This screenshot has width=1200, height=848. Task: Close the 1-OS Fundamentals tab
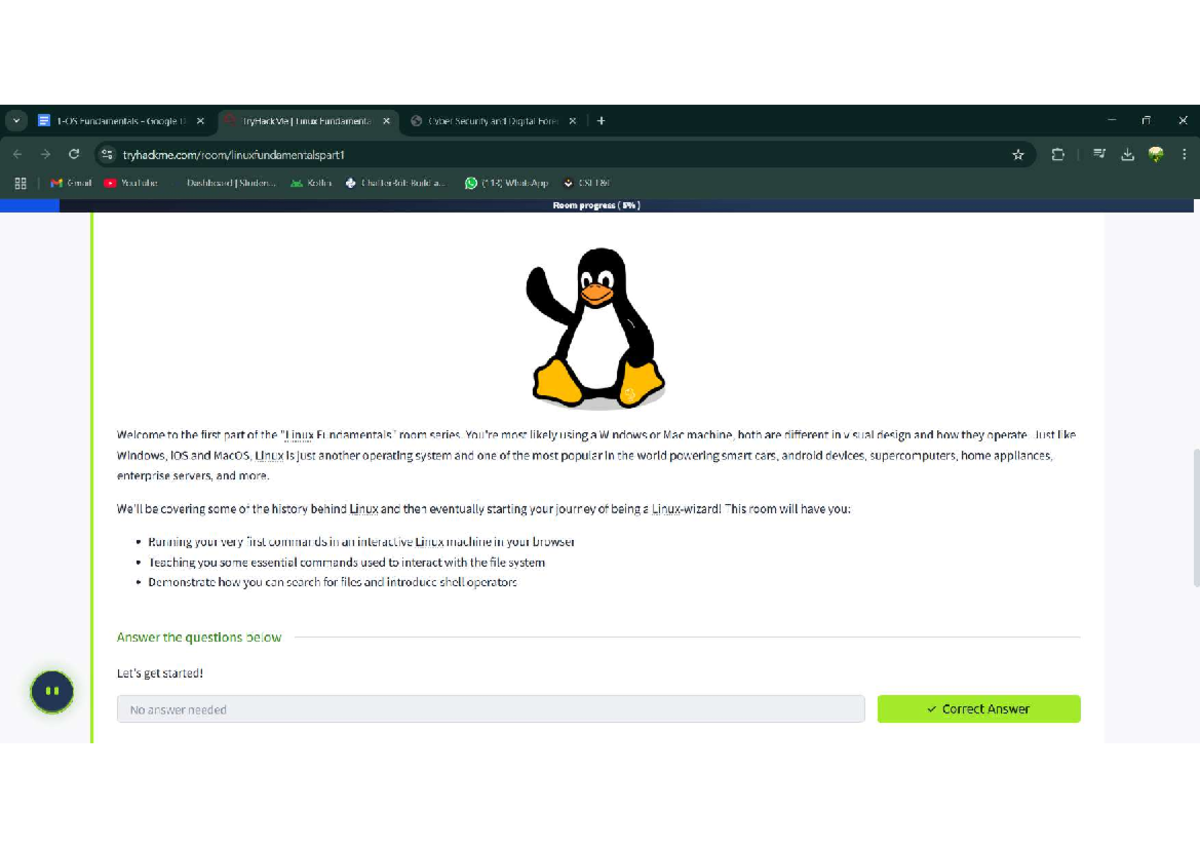click(200, 121)
